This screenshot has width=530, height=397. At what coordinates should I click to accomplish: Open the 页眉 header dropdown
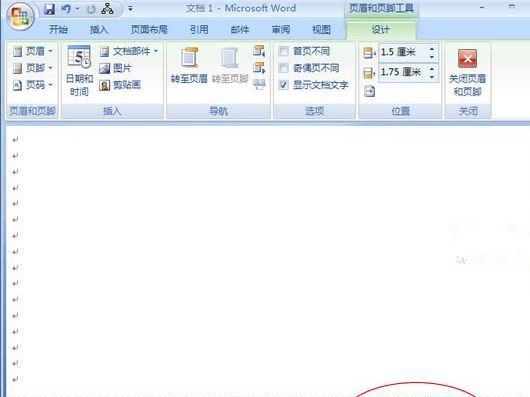coord(33,51)
